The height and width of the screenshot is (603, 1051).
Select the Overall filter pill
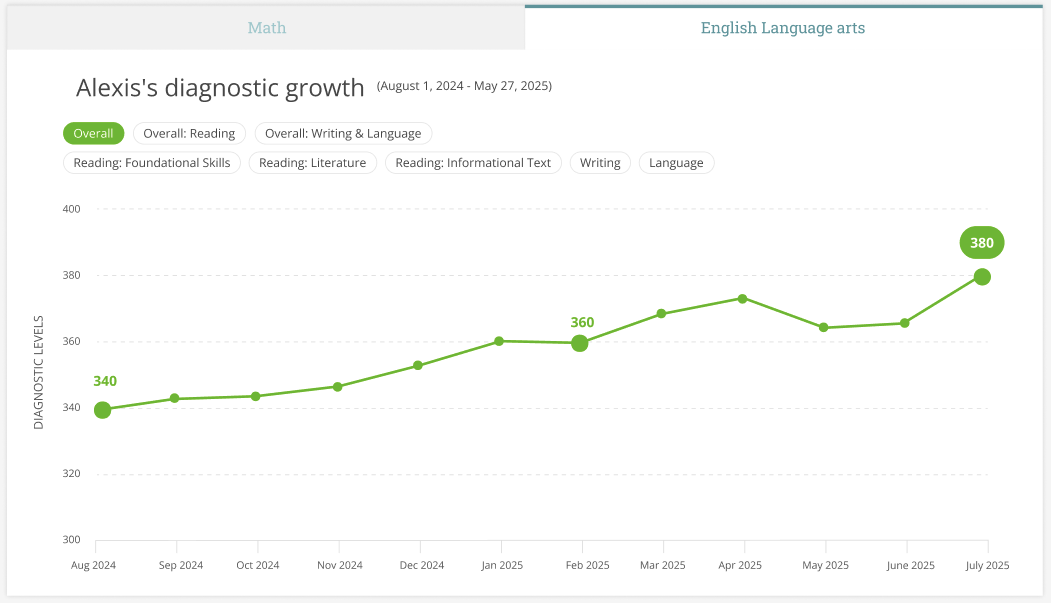click(93, 133)
